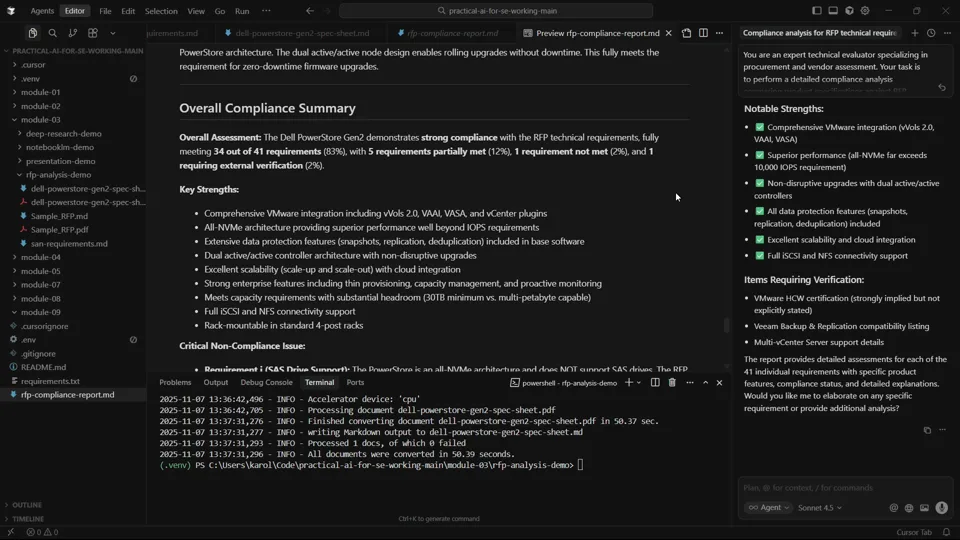The height and width of the screenshot is (540, 960).
Task: Expand the TIMELINE section
Action: tap(28, 519)
